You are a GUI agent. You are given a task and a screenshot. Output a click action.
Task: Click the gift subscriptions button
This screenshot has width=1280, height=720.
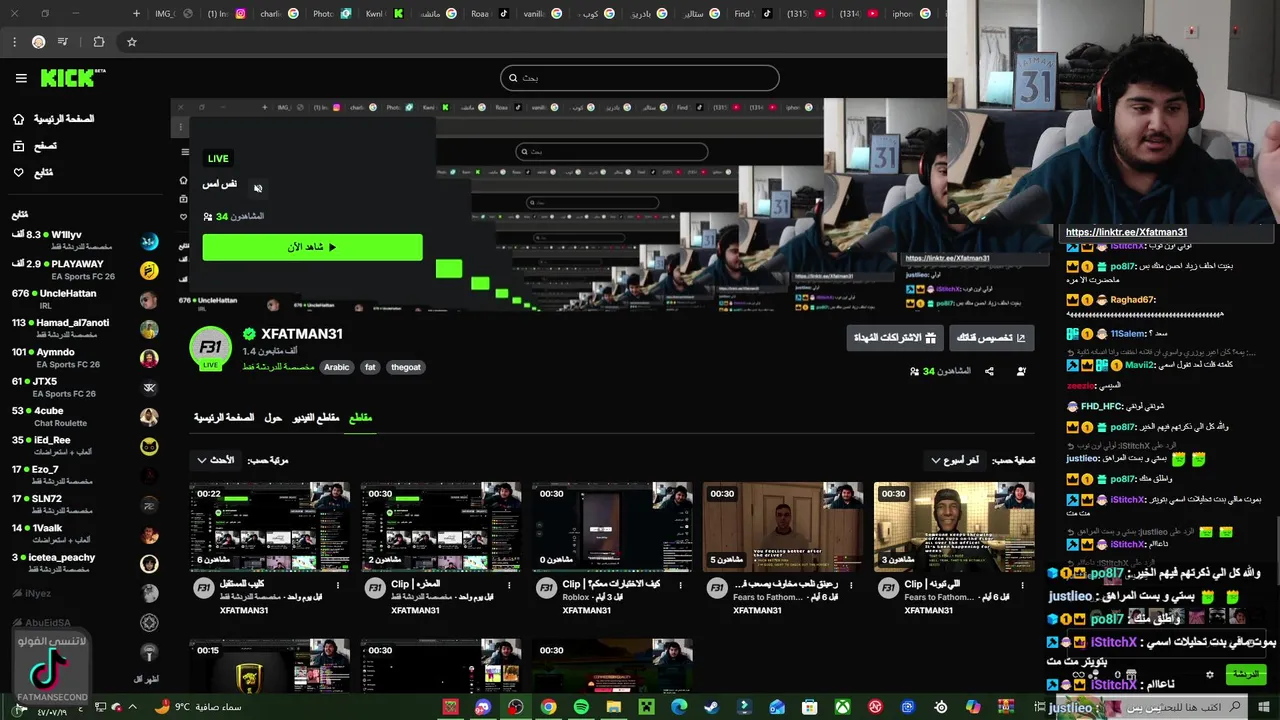click(895, 338)
